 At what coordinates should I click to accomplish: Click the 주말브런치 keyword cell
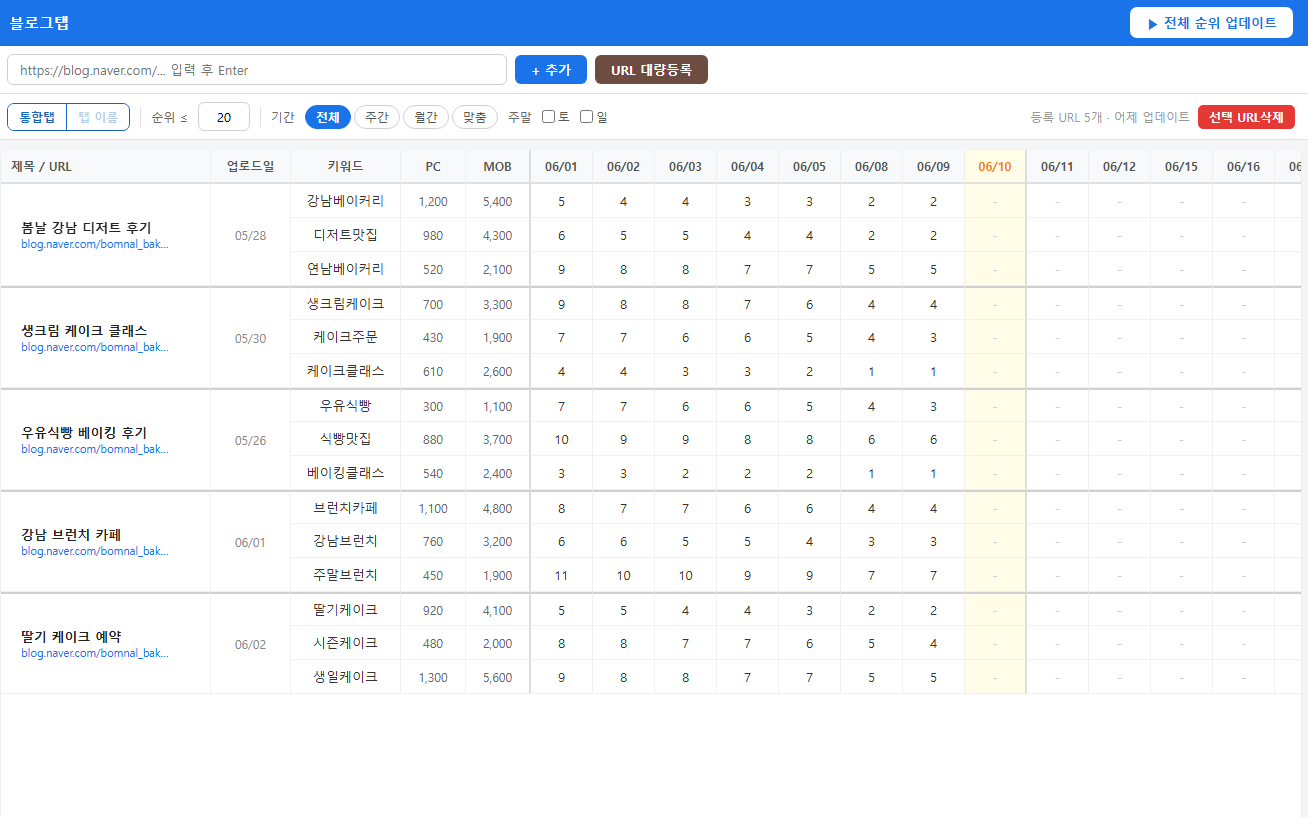pos(346,575)
